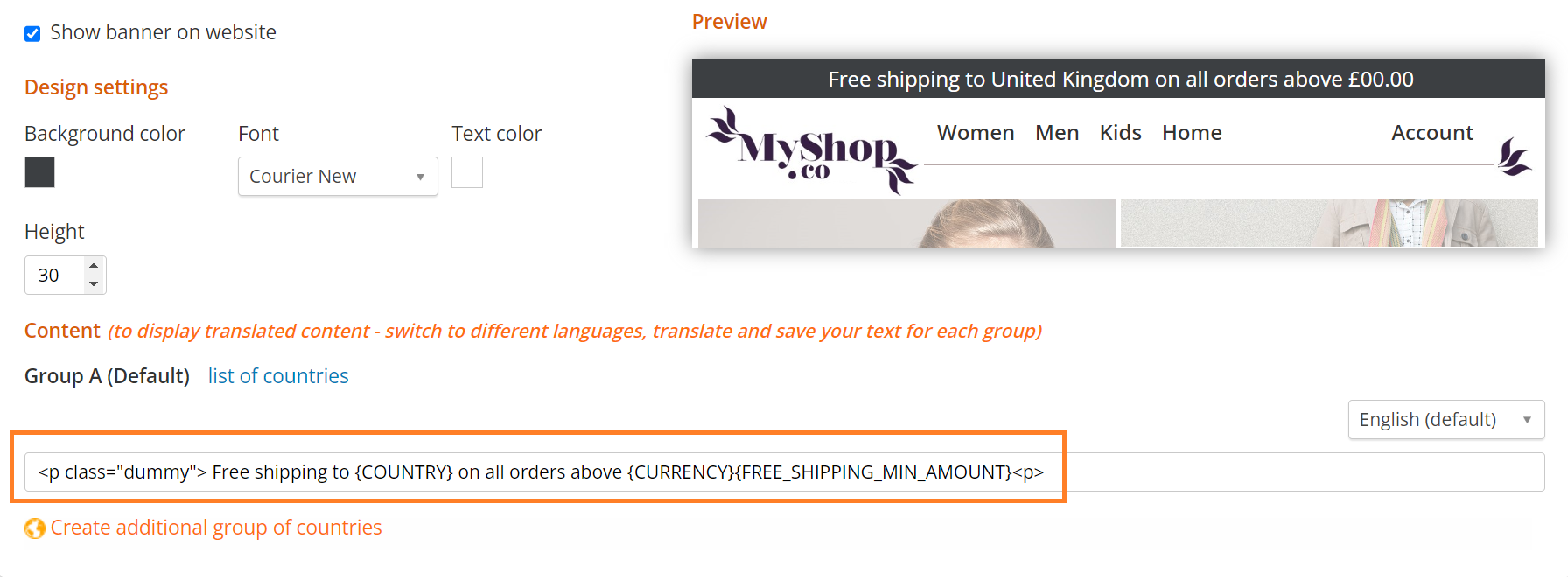Select Kids in the preview navigation

(1120, 133)
